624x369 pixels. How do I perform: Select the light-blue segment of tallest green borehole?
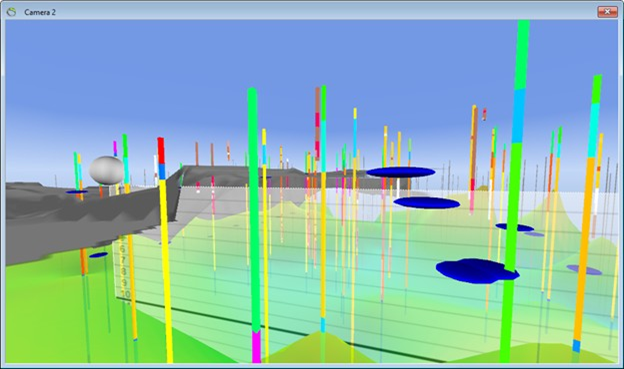pos(518,115)
